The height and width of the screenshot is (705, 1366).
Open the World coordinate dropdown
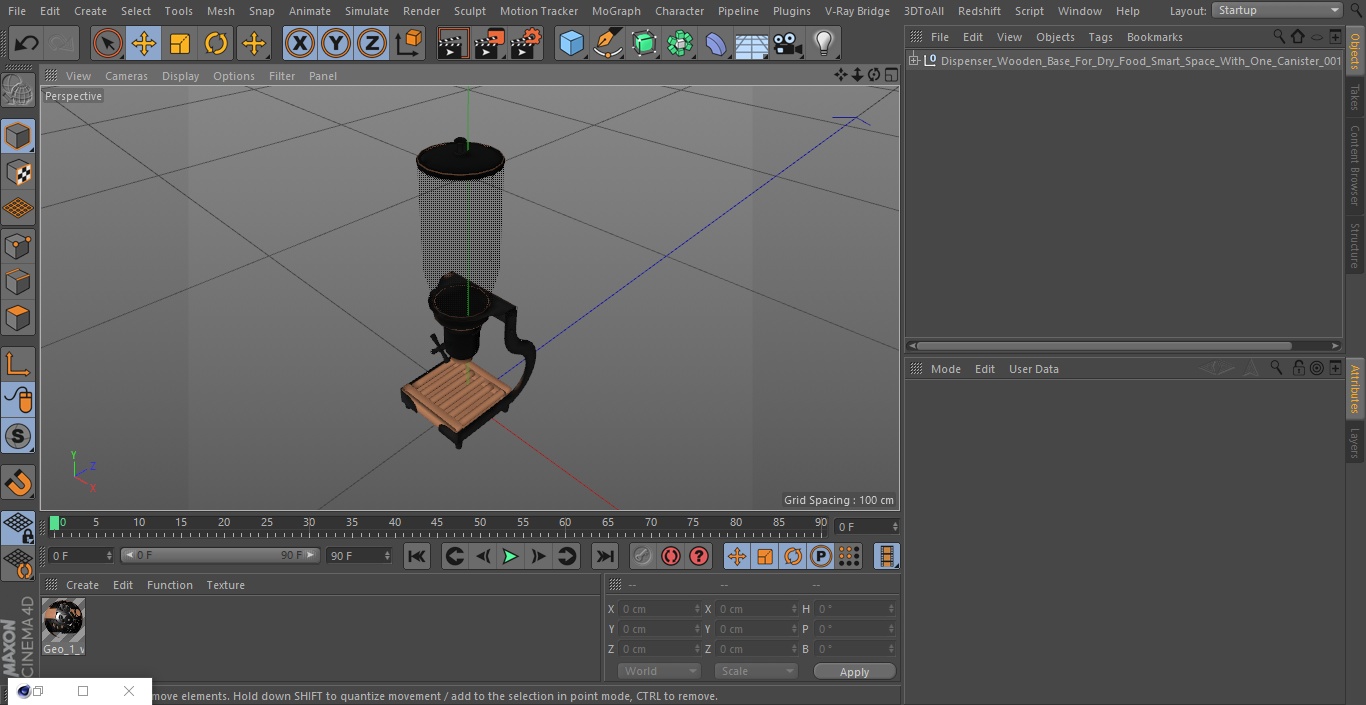658,672
